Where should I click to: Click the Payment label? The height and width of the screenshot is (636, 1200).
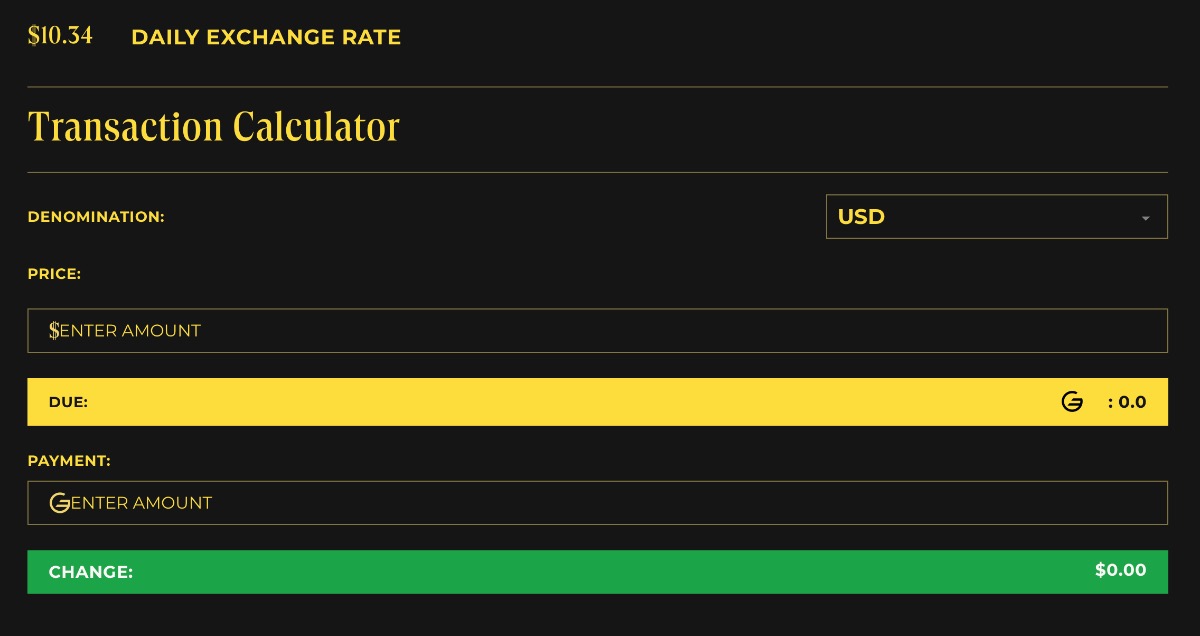(69, 461)
